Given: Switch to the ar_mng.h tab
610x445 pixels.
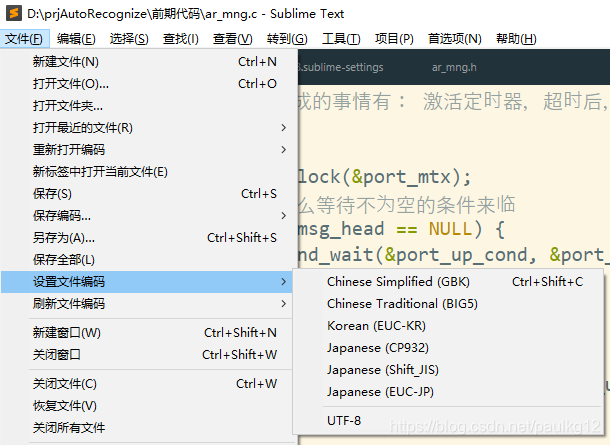Looking at the screenshot, I should coord(454,67).
